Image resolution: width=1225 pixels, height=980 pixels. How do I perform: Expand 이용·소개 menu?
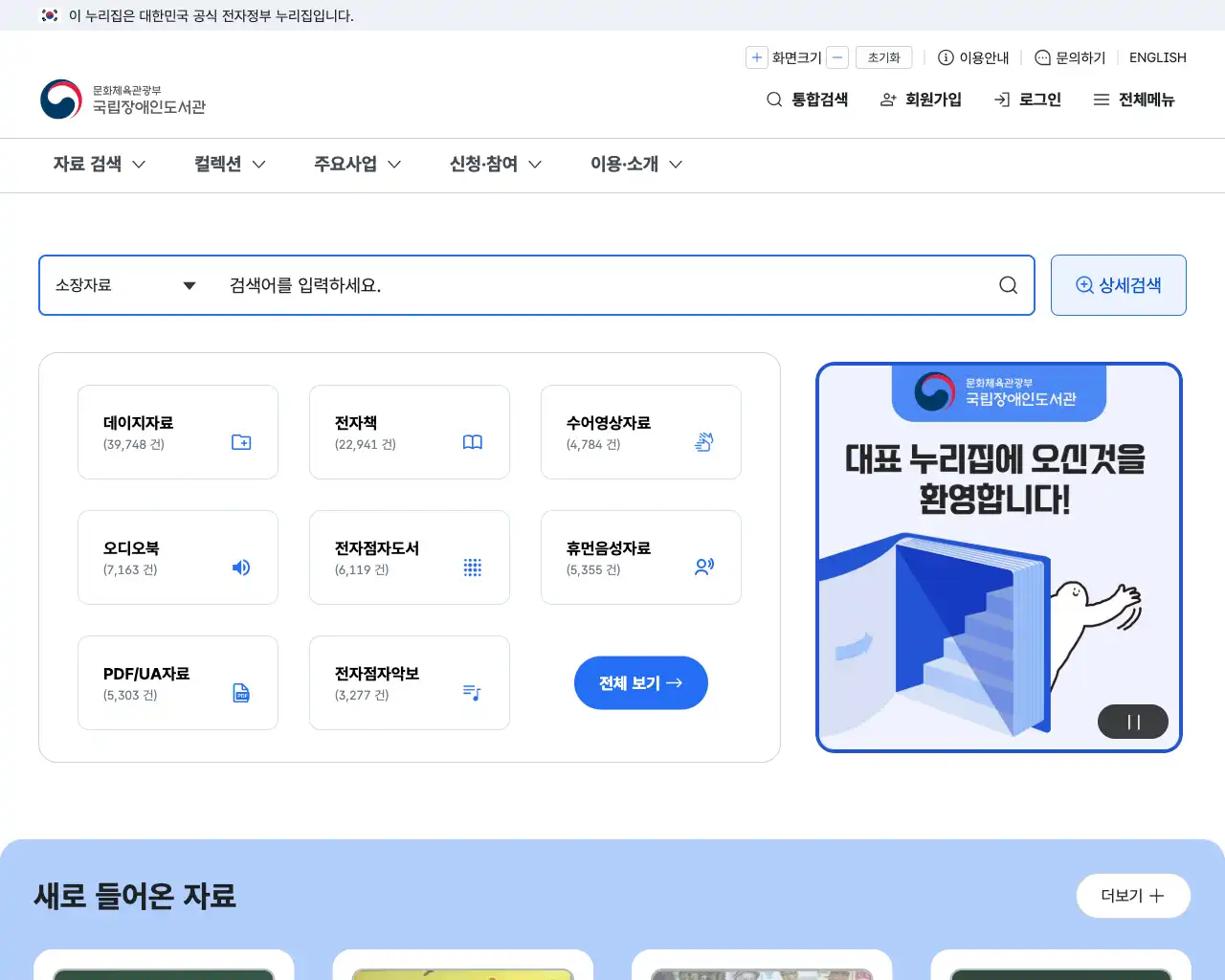636,165
